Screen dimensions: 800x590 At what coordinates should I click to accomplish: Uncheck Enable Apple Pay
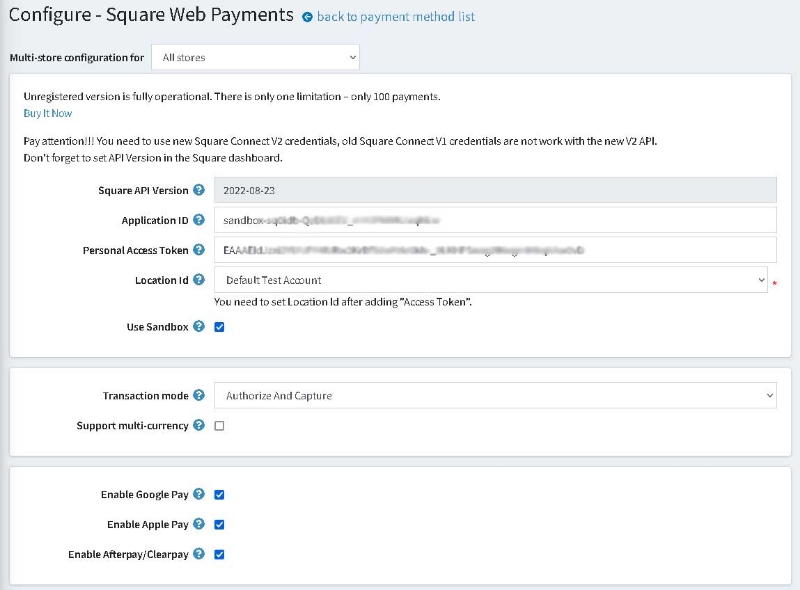[219, 525]
